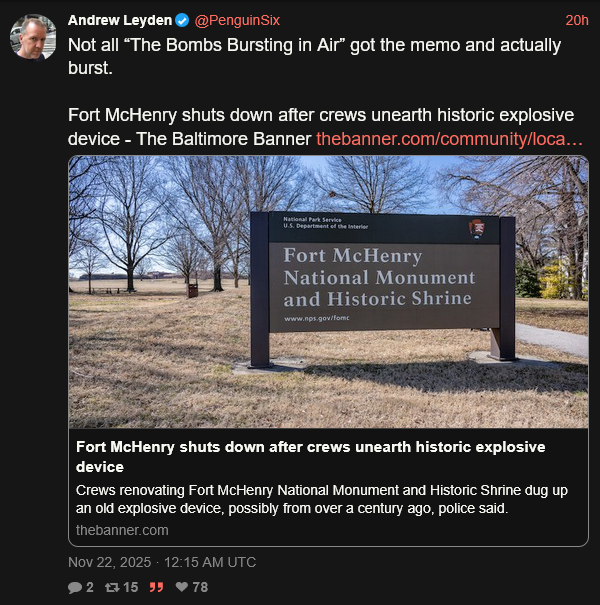Viewport: 600px width, 605px height.
Task: Open the Nov 22, 2025 timestamp permalink
Action: click(x=162, y=562)
